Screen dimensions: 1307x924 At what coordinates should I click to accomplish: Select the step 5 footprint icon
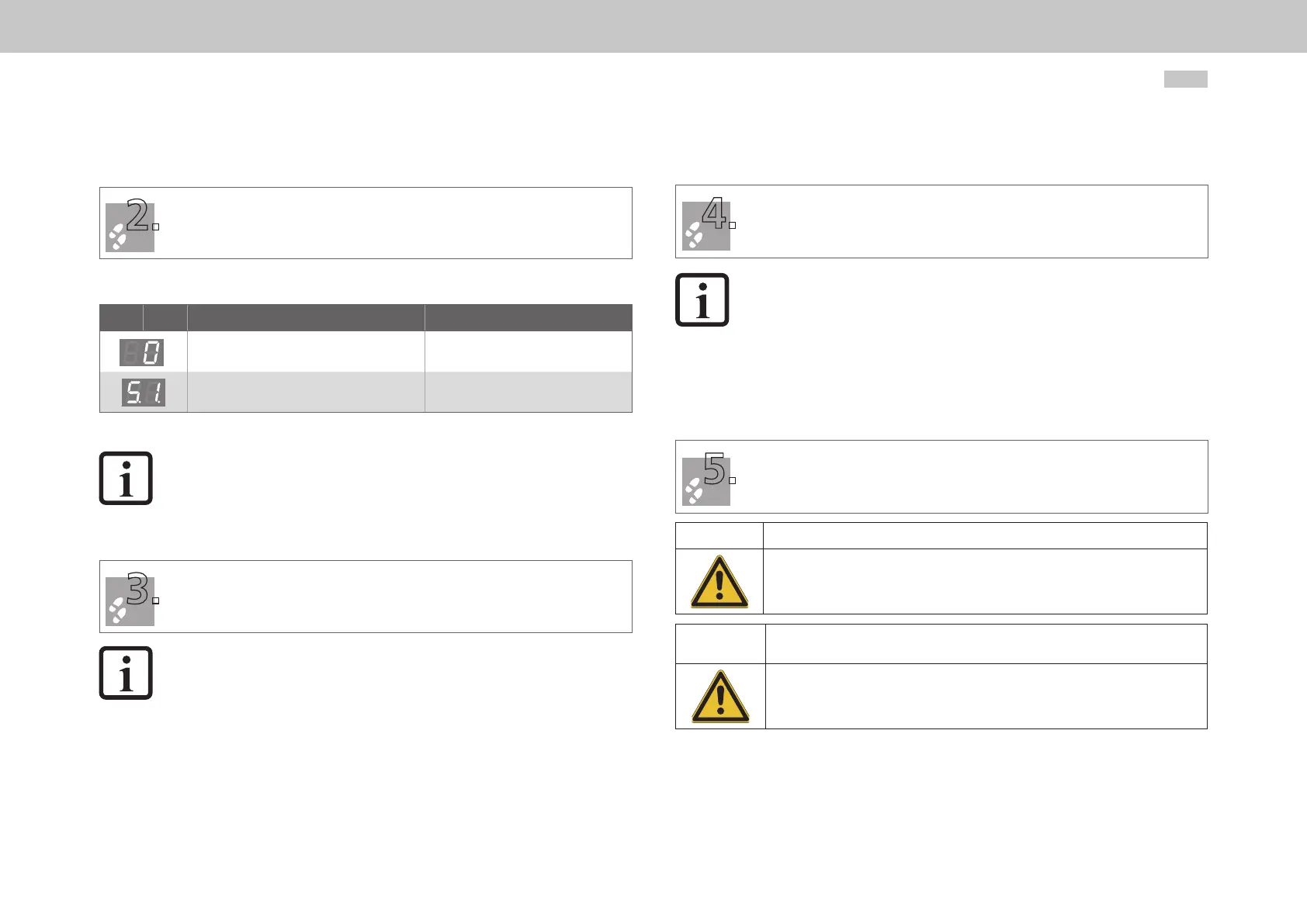pyautogui.click(x=706, y=481)
